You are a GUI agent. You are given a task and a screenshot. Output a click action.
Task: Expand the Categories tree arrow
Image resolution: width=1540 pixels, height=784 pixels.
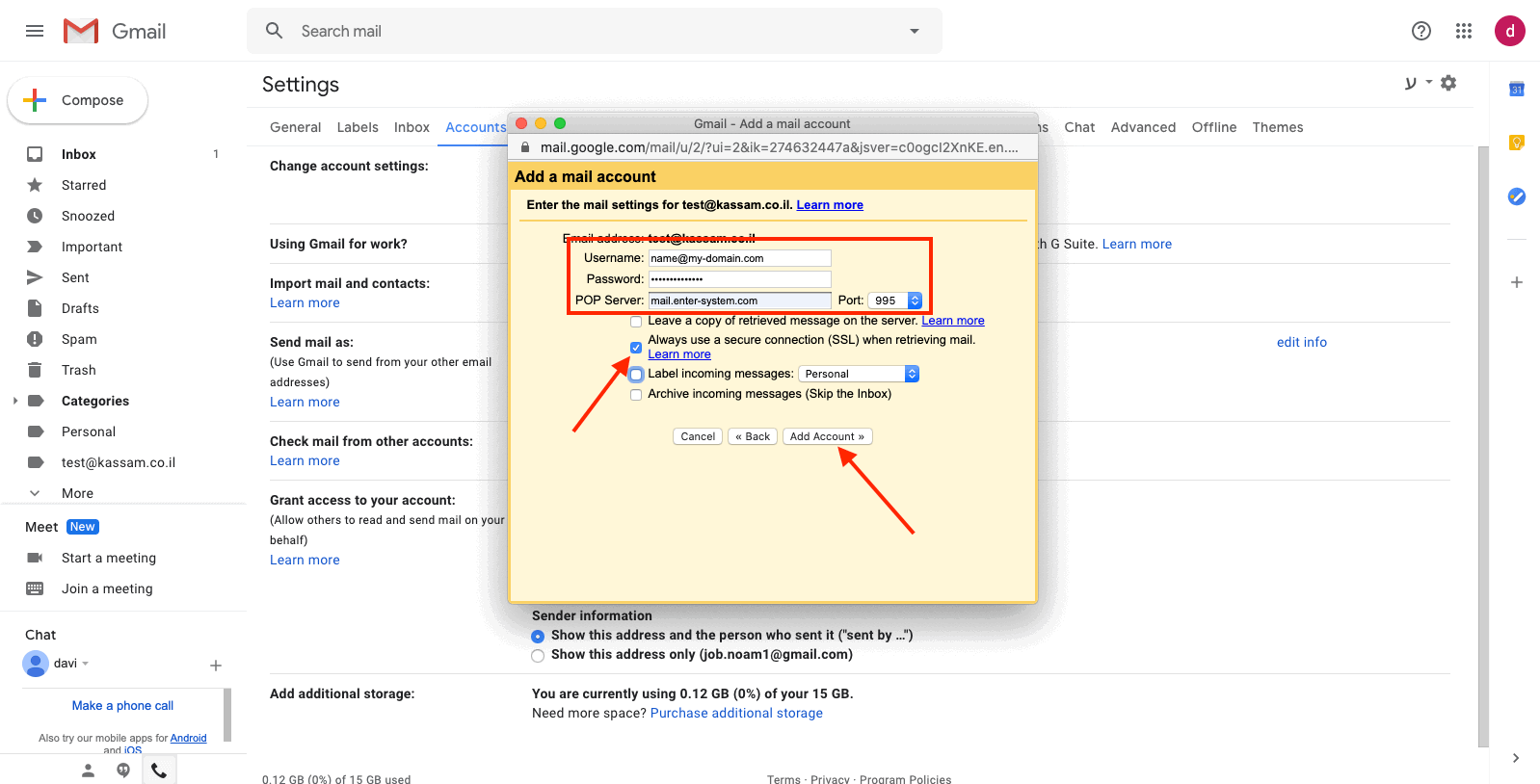click(14, 401)
